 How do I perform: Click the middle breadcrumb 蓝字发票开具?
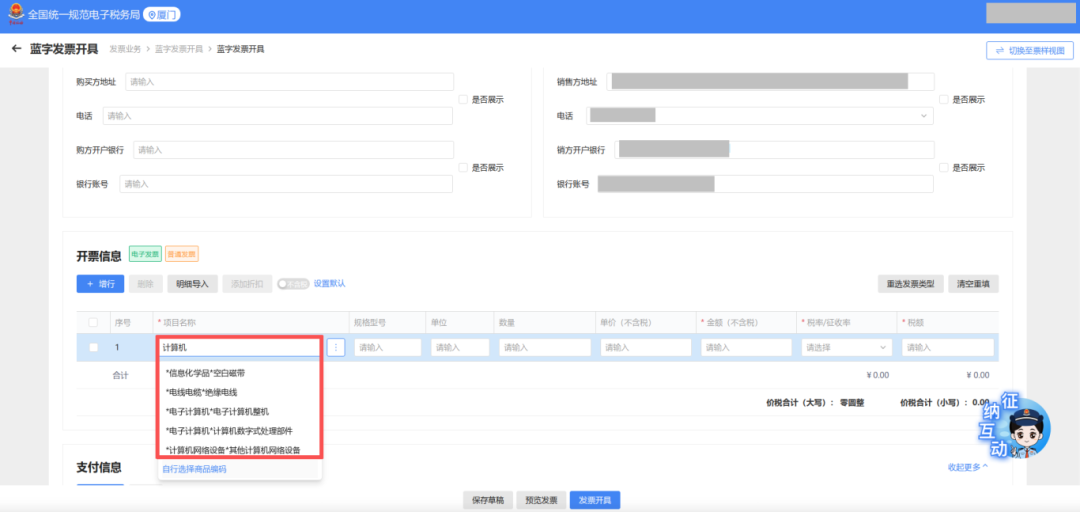(x=179, y=50)
